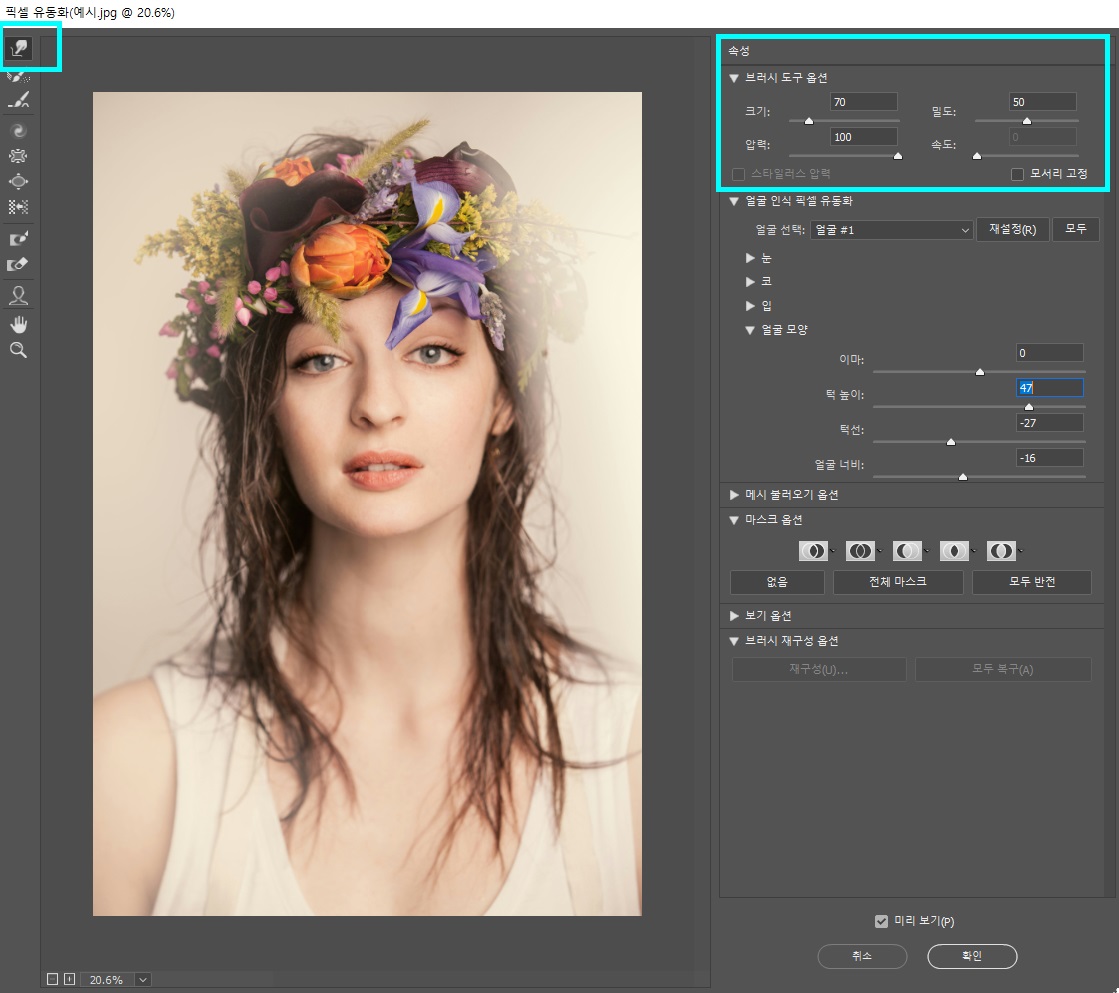Image resolution: width=1119 pixels, height=993 pixels.
Task: Click the 모두 button beside 재설정
Action: [1075, 229]
